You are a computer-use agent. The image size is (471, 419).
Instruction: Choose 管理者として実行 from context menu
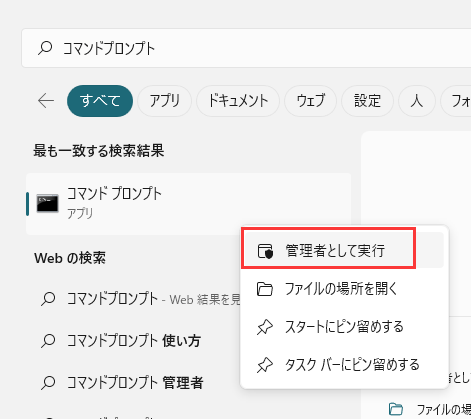click(344, 250)
